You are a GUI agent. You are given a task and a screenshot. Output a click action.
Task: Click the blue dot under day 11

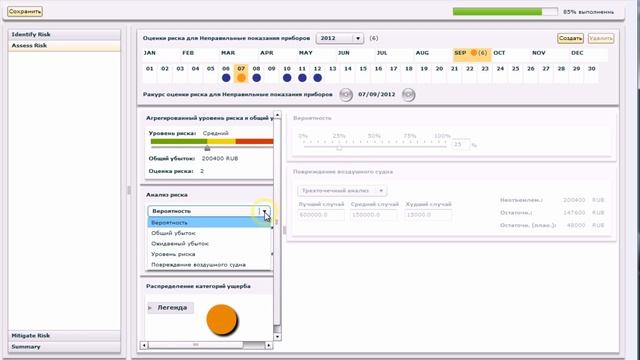click(x=302, y=78)
